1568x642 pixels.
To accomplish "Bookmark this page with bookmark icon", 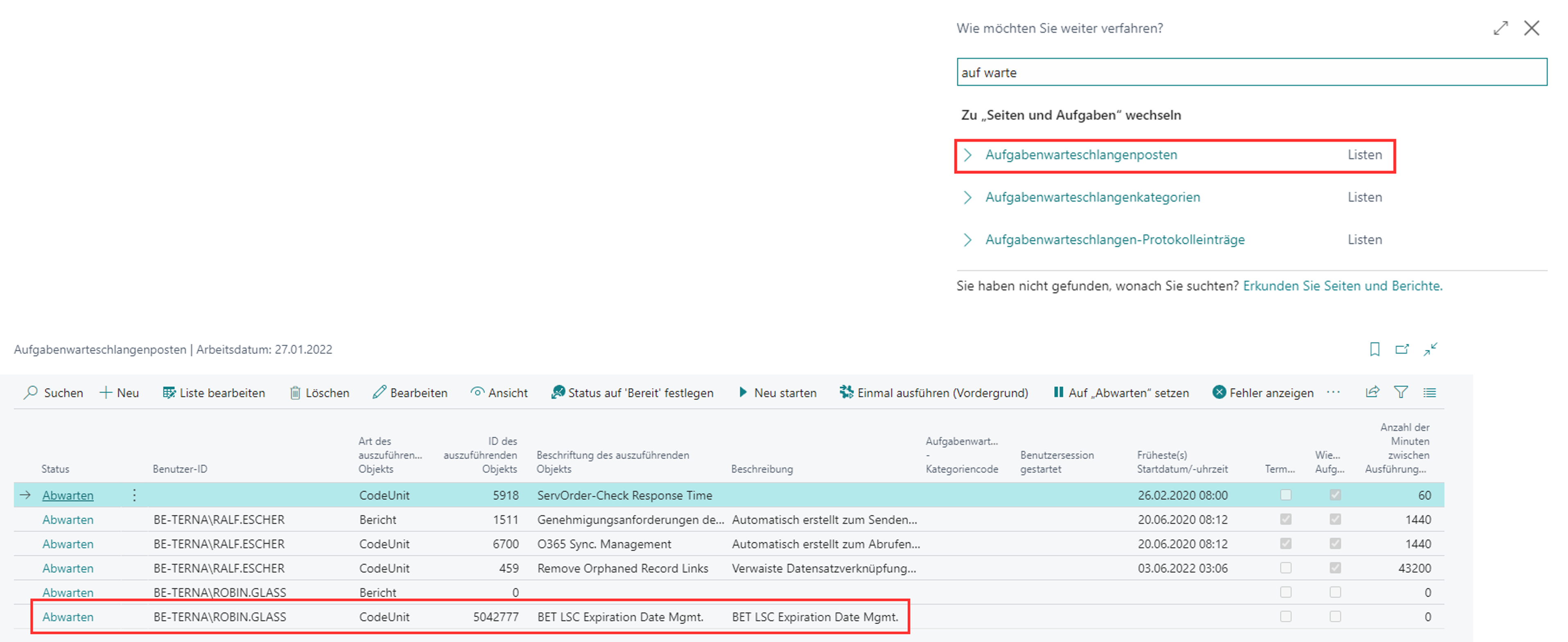I will (1375, 349).
